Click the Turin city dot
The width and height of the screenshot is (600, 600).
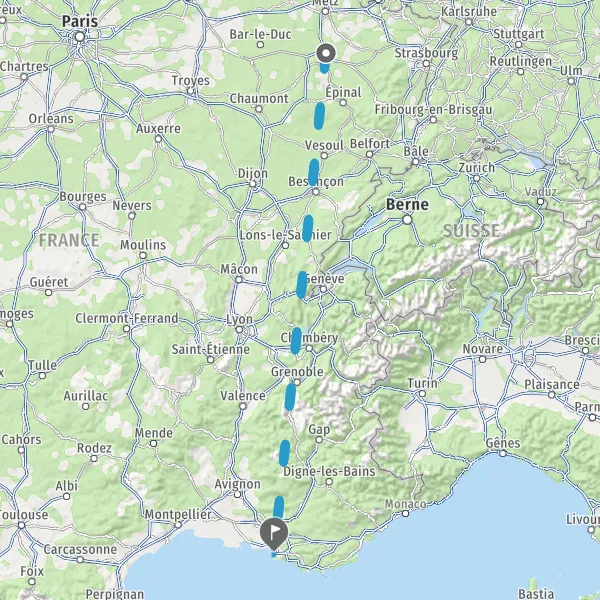(x=422, y=393)
